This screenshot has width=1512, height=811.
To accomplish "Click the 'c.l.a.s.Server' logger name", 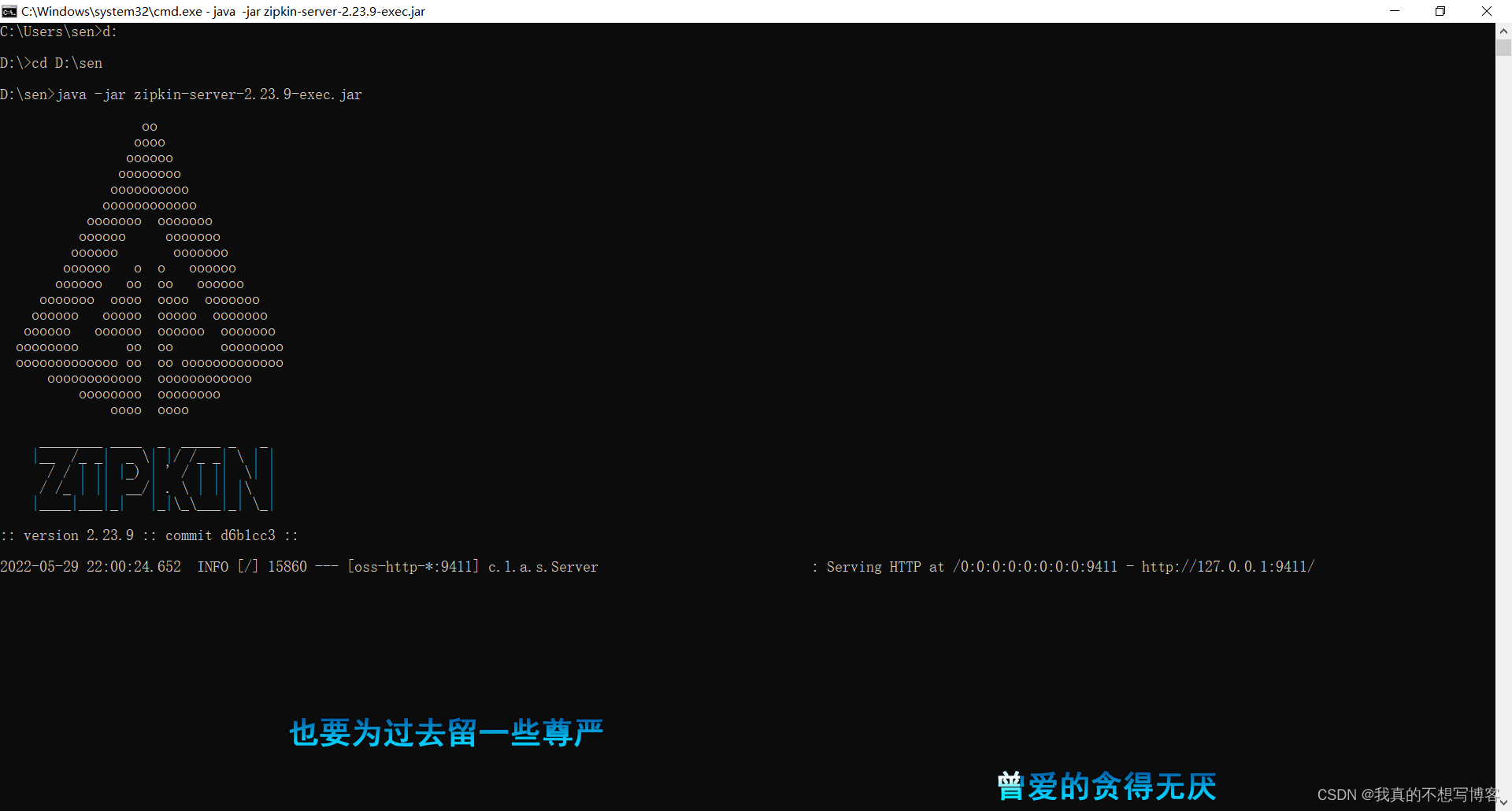I will [543, 567].
